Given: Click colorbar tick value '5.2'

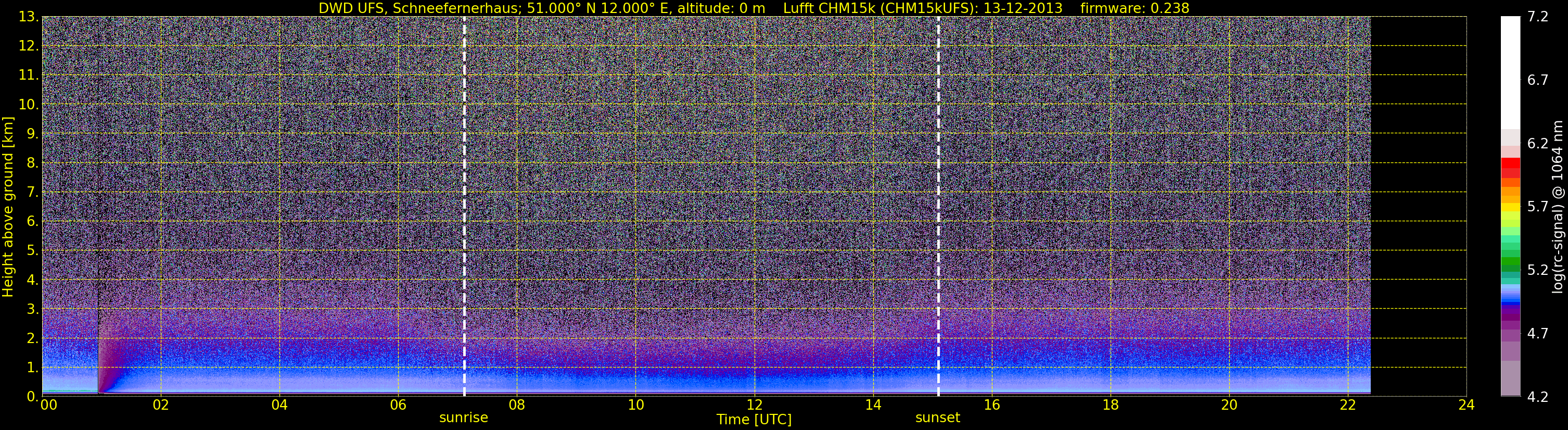Looking at the screenshot, I should click(1538, 270).
